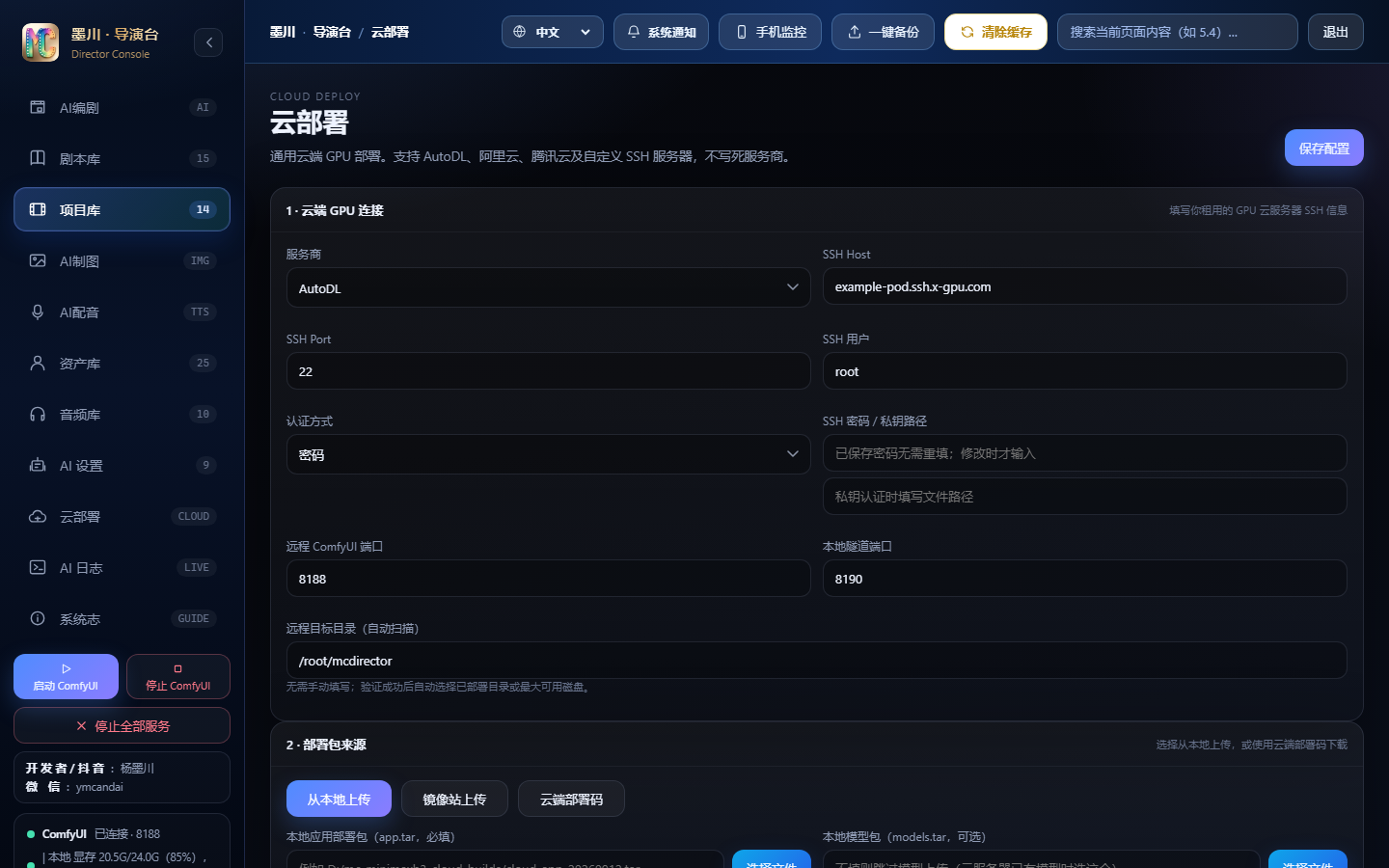The width and height of the screenshot is (1389, 868).
Task: Edit the local tunnel port field 8190
Action: click(1084, 579)
